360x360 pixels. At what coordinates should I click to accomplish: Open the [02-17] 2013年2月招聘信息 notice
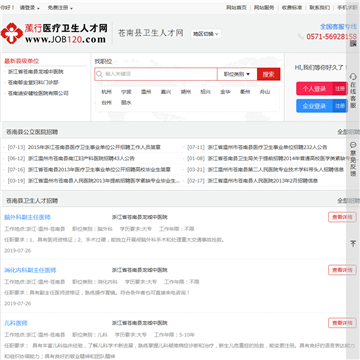pyautogui.click(x=263, y=181)
